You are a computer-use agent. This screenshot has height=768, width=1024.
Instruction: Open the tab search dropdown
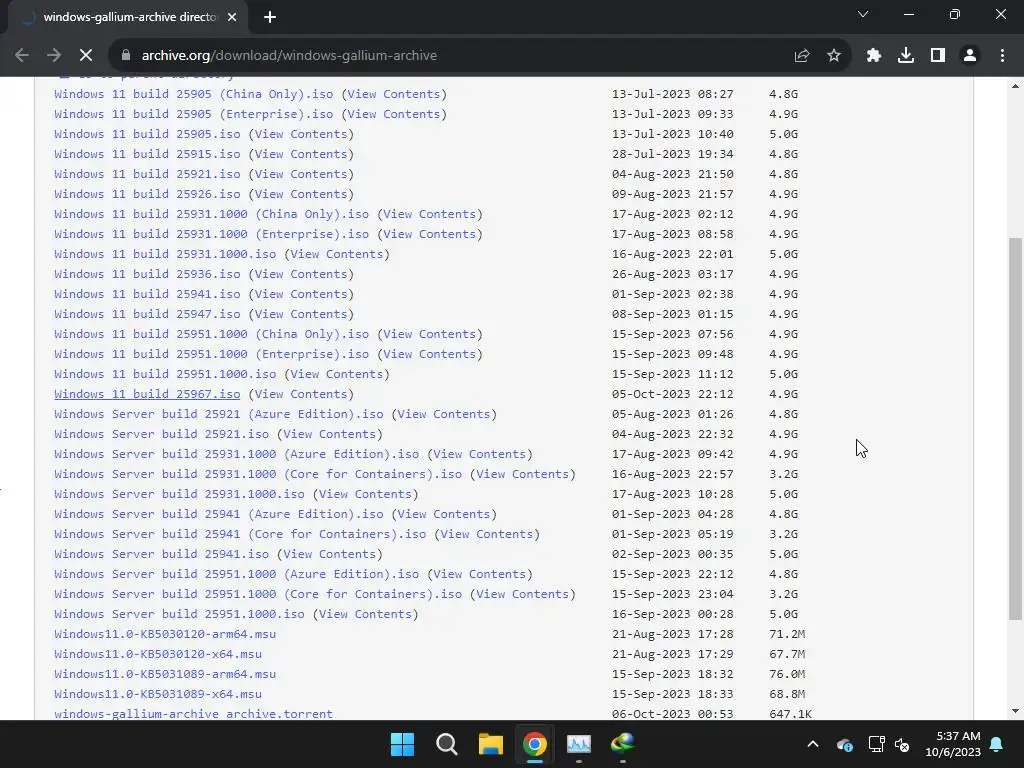coord(863,14)
